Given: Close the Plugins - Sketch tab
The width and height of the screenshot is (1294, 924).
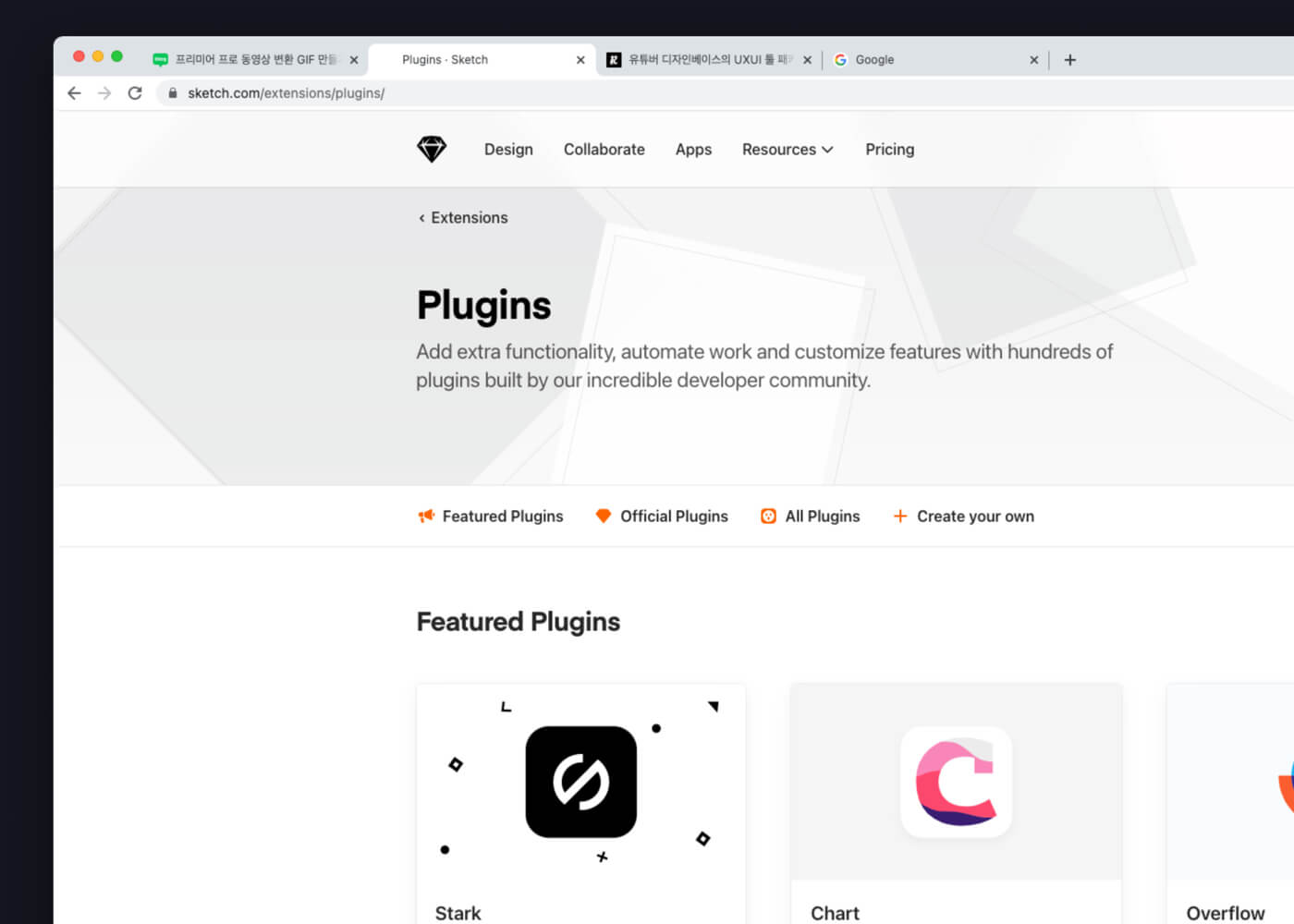Looking at the screenshot, I should click(x=580, y=60).
